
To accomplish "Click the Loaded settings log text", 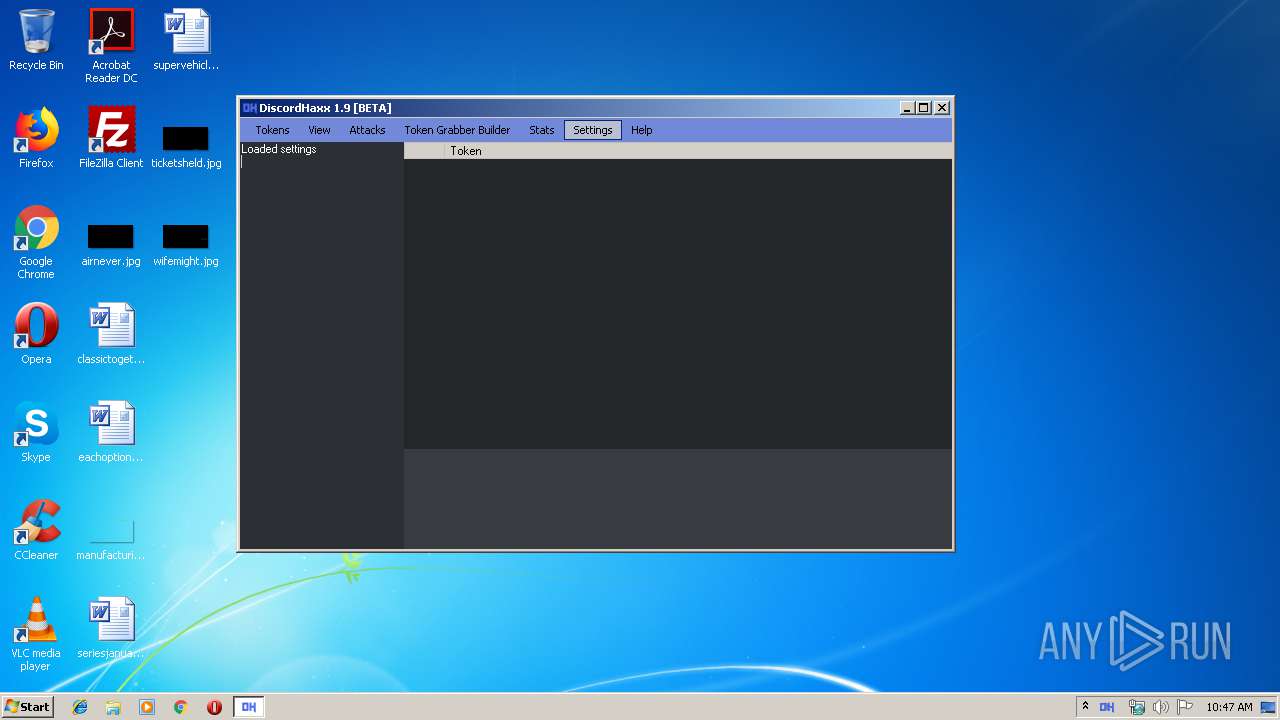I will coord(279,149).
